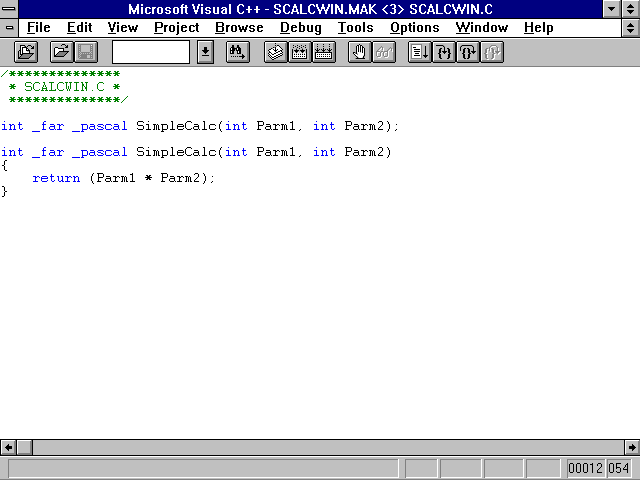
Task: Click the Build project toolbar icon
Action: (x=299, y=52)
